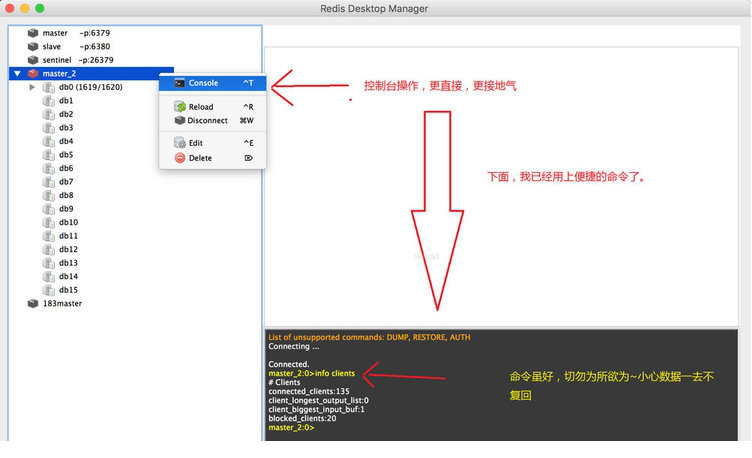This screenshot has height=458, width=752.
Task: Select the db8 label
Action: (x=66, y=195)
